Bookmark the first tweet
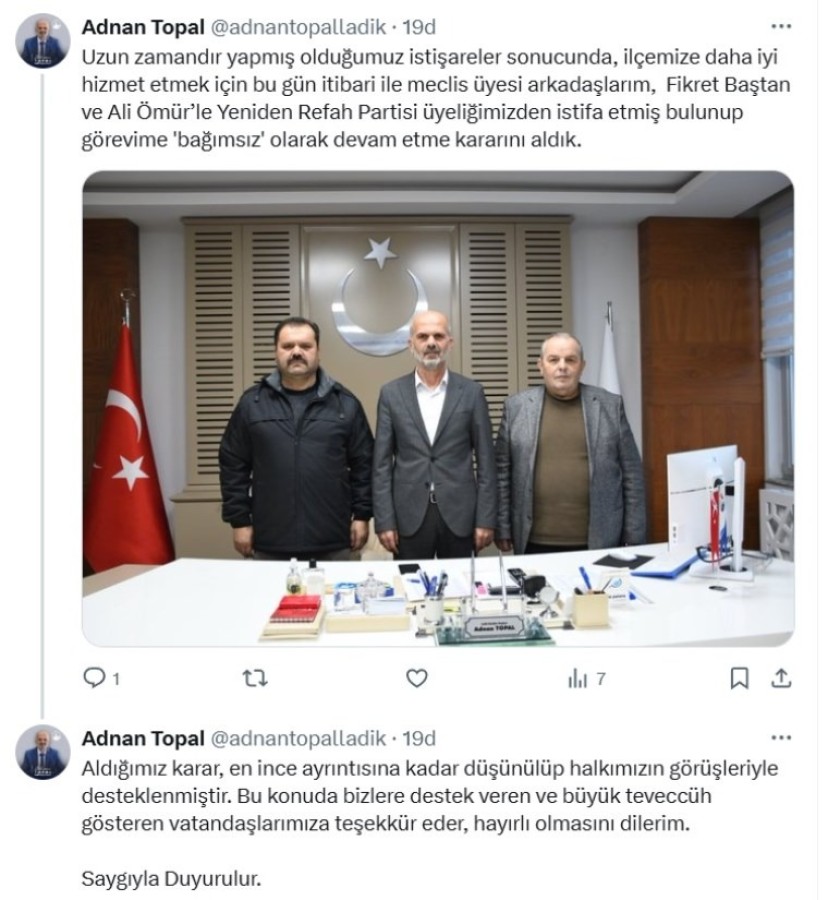This screenshot has height=900, width=828. coord(739,678)
